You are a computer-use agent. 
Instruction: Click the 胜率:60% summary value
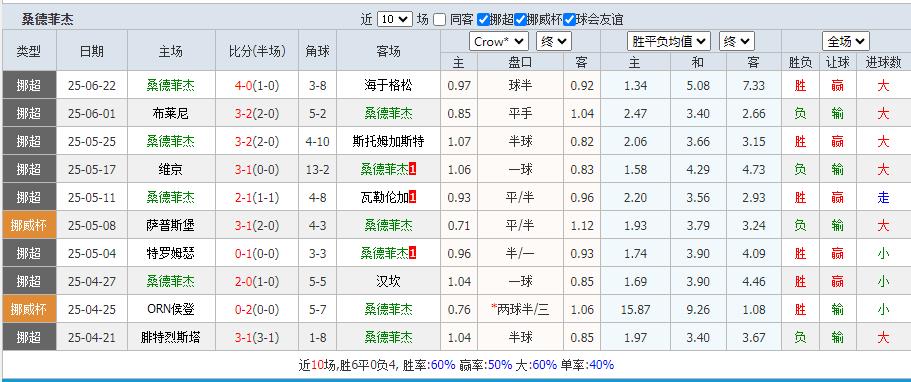(x=429, y=365)
